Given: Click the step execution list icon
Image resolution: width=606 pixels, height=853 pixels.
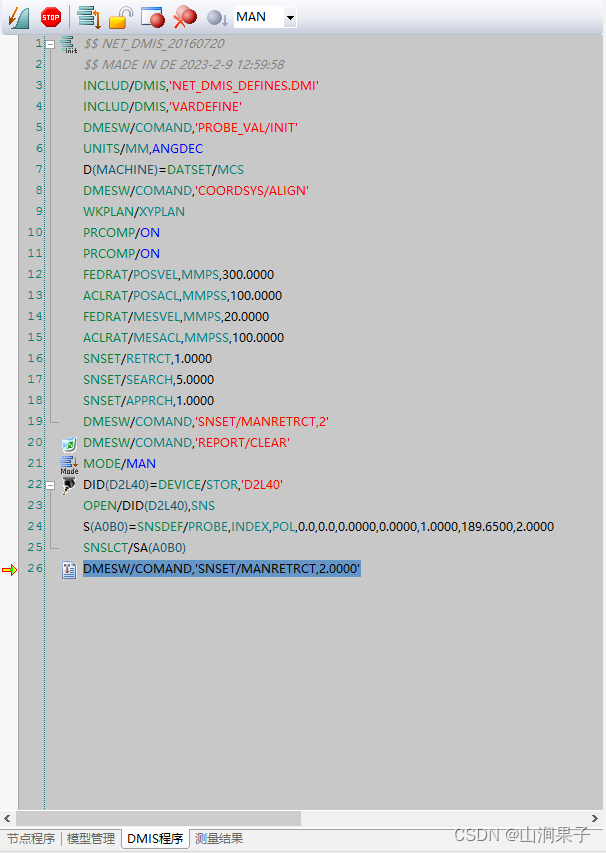Looking at the screenshot, I should point(89,17).
